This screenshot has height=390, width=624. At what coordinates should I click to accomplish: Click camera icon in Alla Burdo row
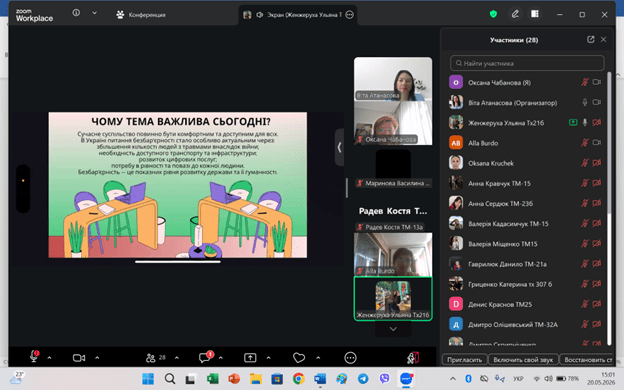[597, 142]
